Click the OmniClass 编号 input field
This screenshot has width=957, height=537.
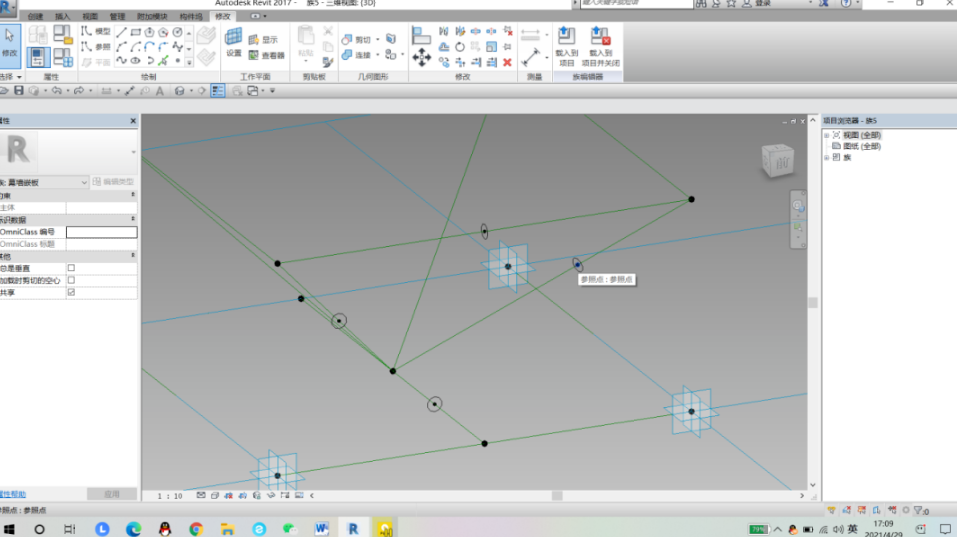101,232
